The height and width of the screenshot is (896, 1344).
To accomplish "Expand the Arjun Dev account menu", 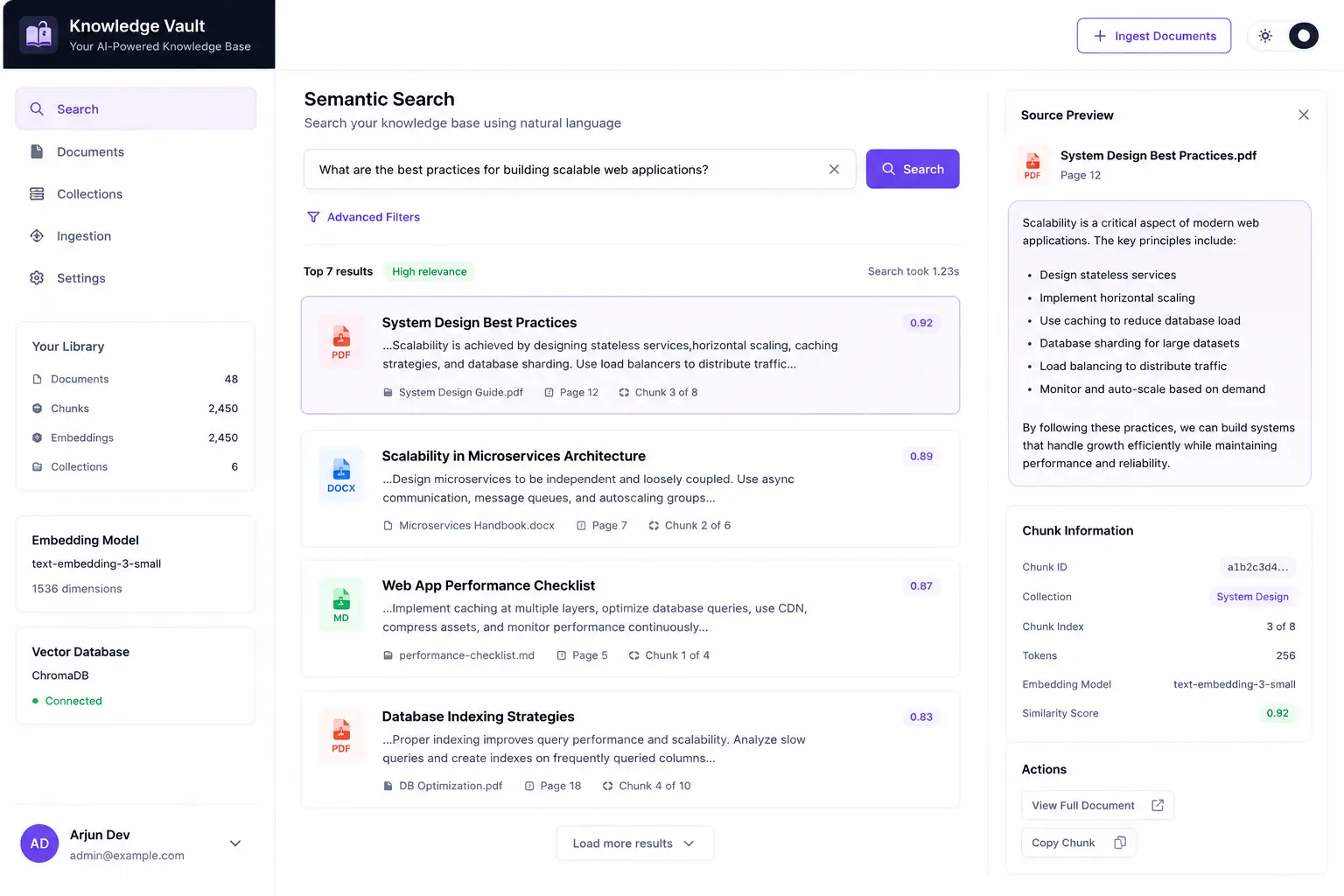I will point(235,843).
